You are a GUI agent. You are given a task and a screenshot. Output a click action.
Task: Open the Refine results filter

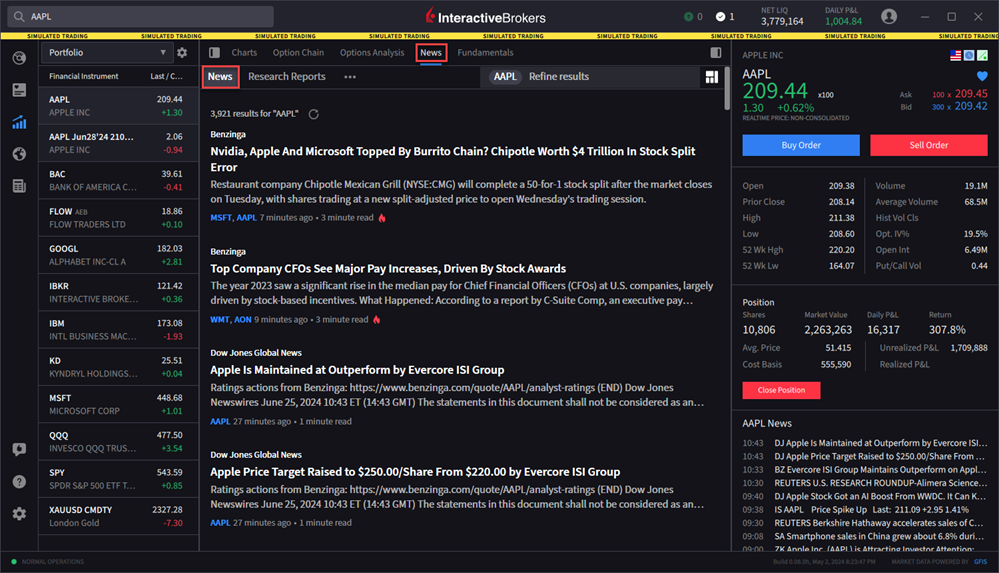558,77
